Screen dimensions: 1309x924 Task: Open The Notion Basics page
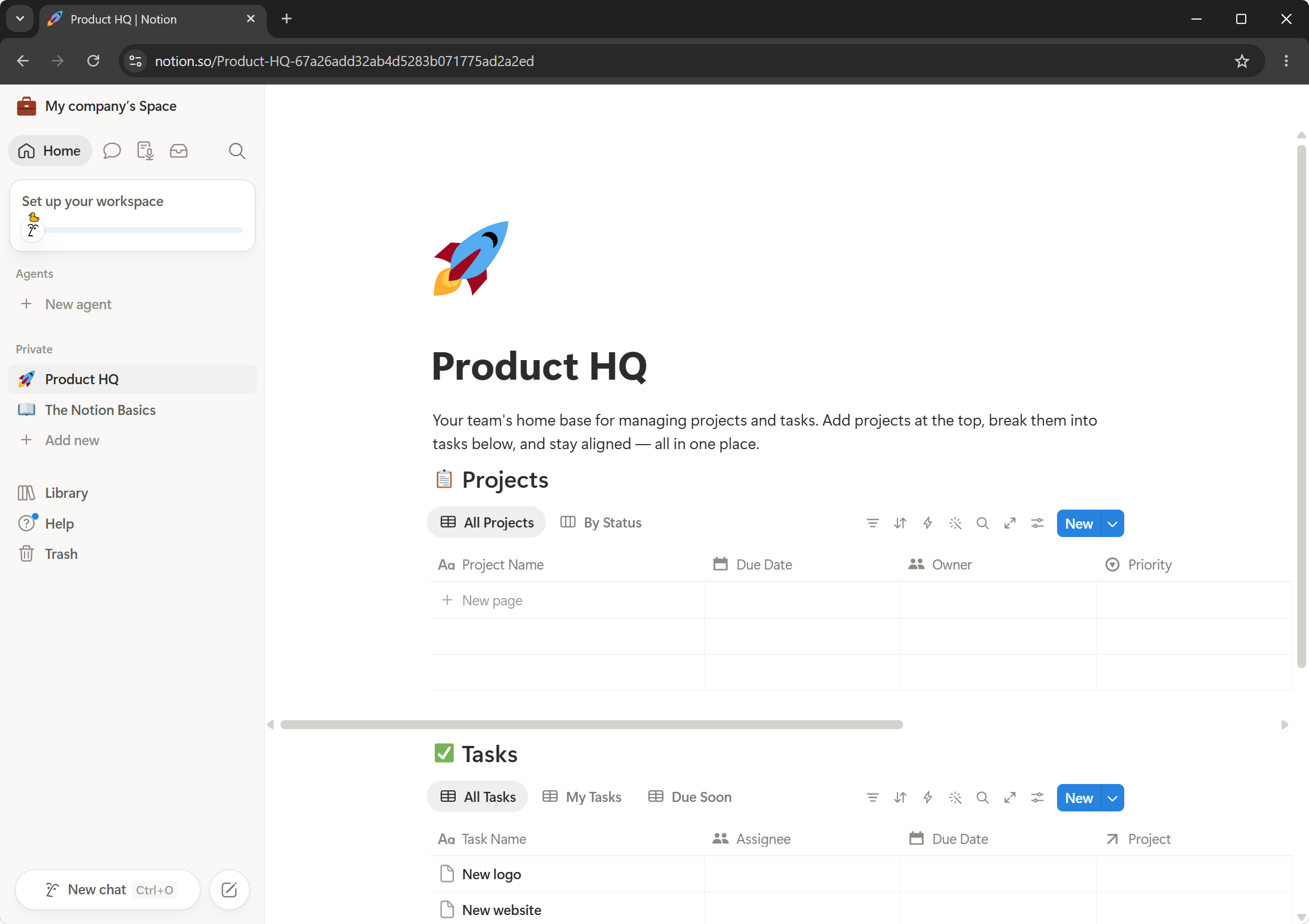tap(132, 410)
